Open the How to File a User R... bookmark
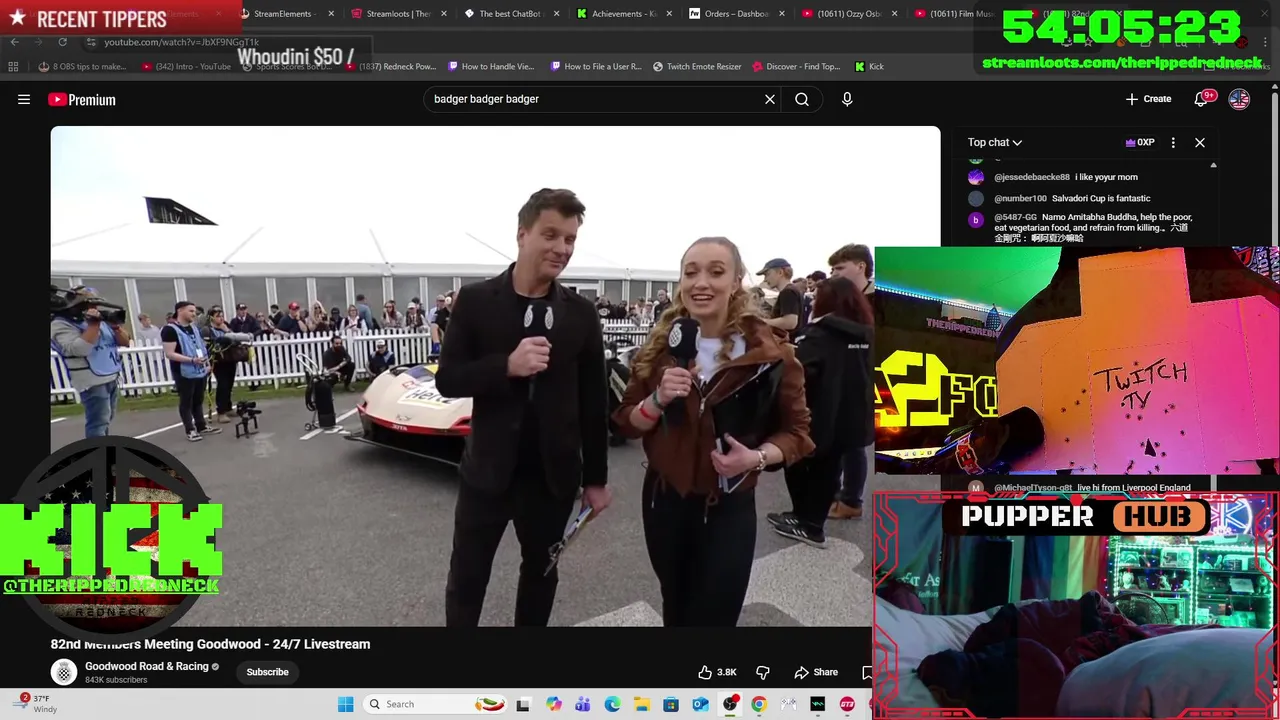This screenshot has width=1280, height=720. click(x=596, y=66)
